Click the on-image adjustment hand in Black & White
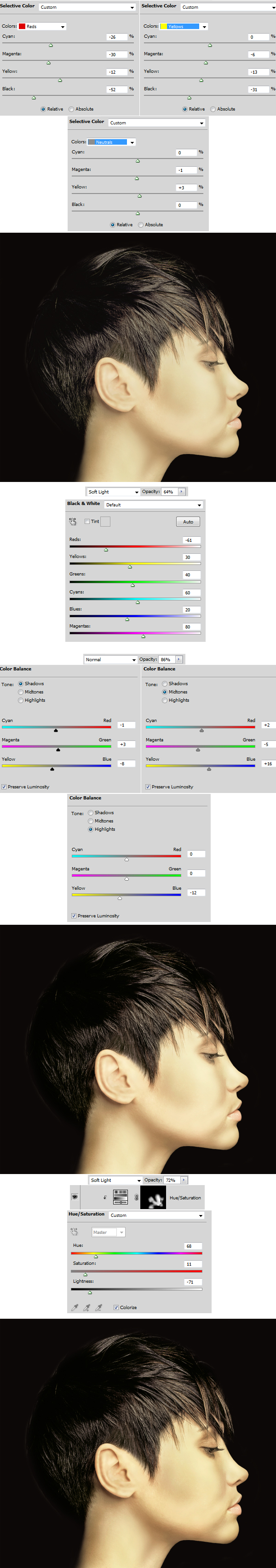The width and height of the screenshot is (276, 1568). 73,521
